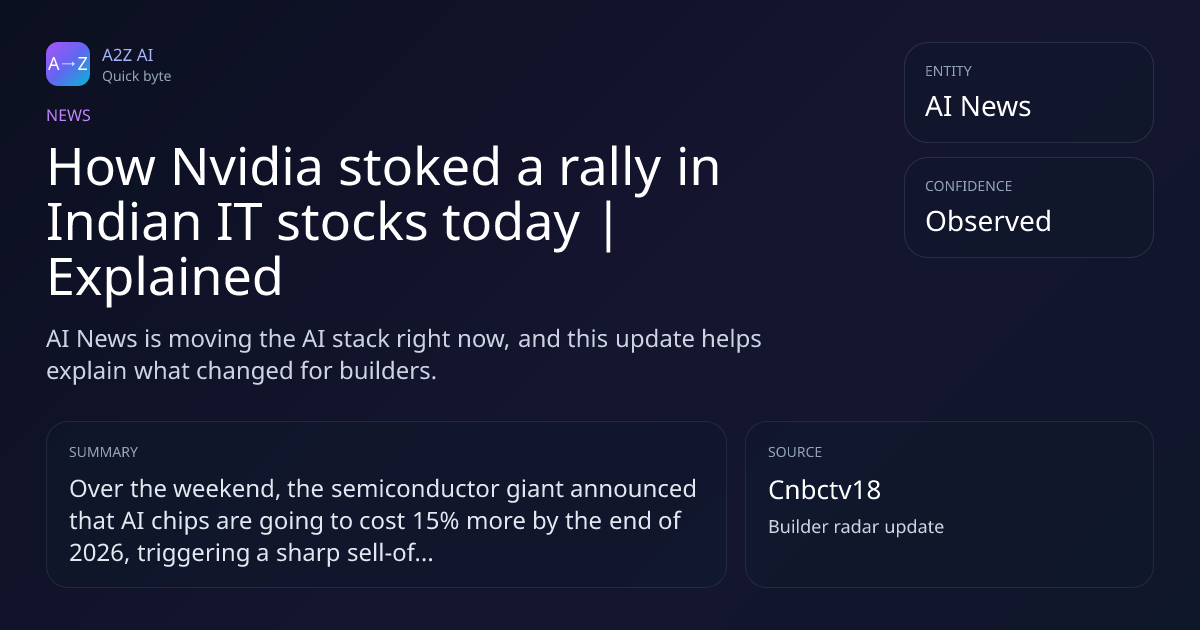The width and height of the screenshot is (1200, 630).
Task: Open the CONFIDENCE card
Action: (1028, 207)
